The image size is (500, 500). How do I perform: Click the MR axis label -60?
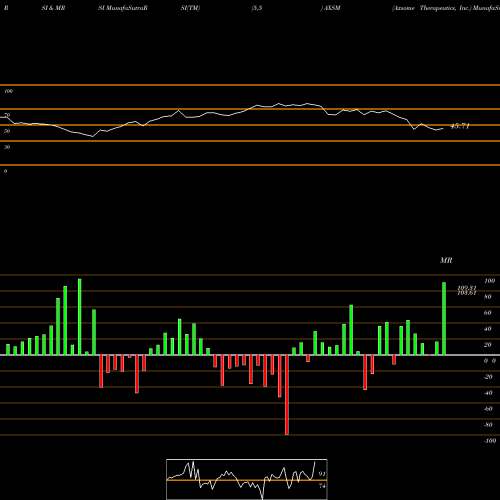(488, 409)
